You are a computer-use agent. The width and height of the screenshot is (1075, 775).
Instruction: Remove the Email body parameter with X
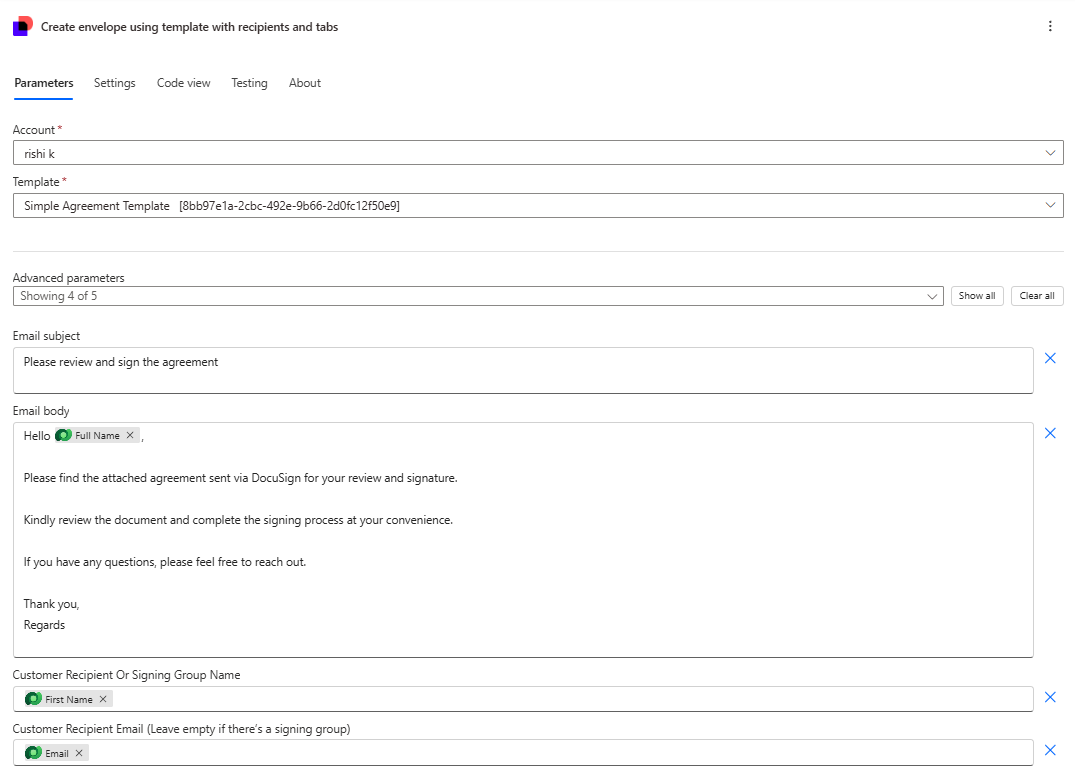click(1050, 433)
